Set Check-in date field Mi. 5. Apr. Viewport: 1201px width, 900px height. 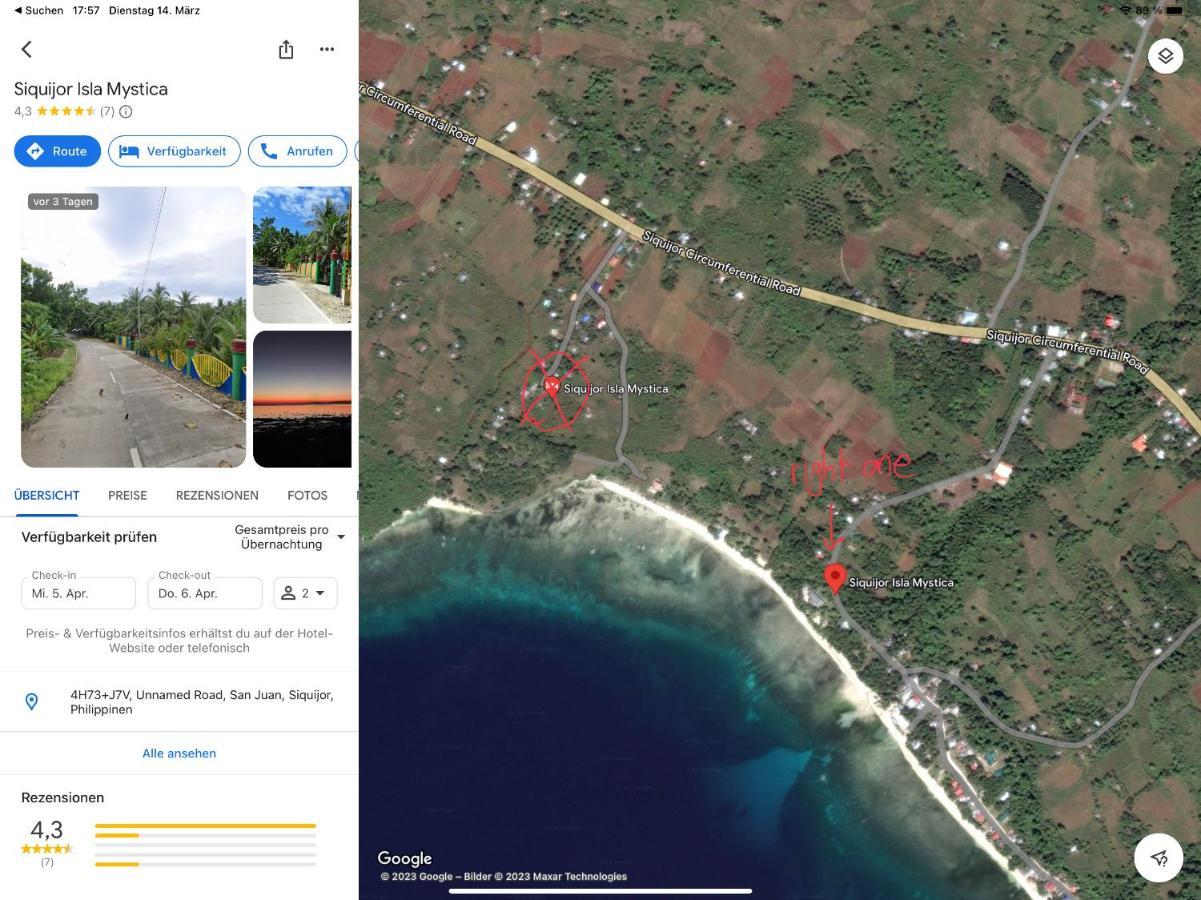[78, 593]
